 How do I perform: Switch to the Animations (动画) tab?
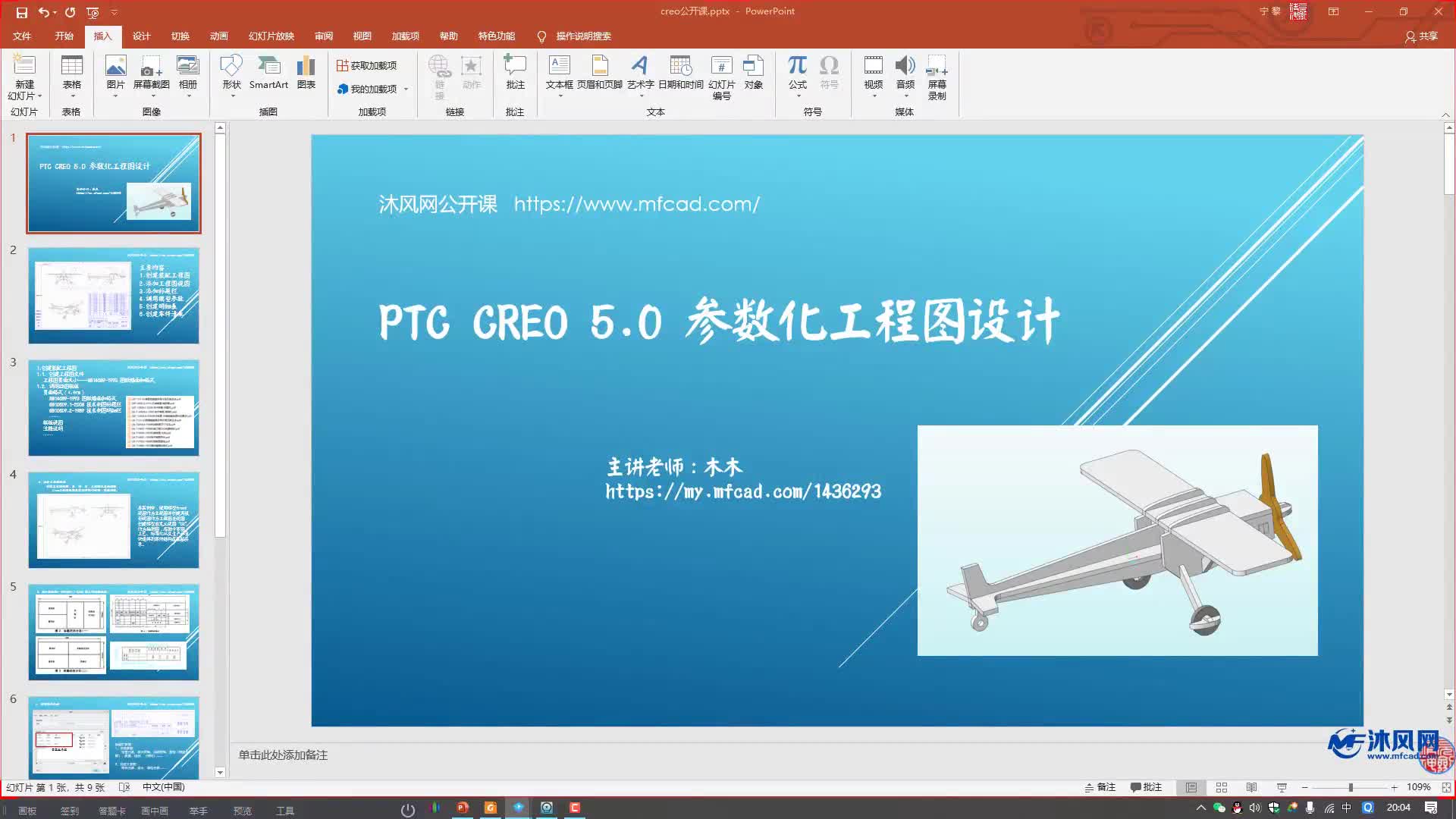[x=218, y=36]
